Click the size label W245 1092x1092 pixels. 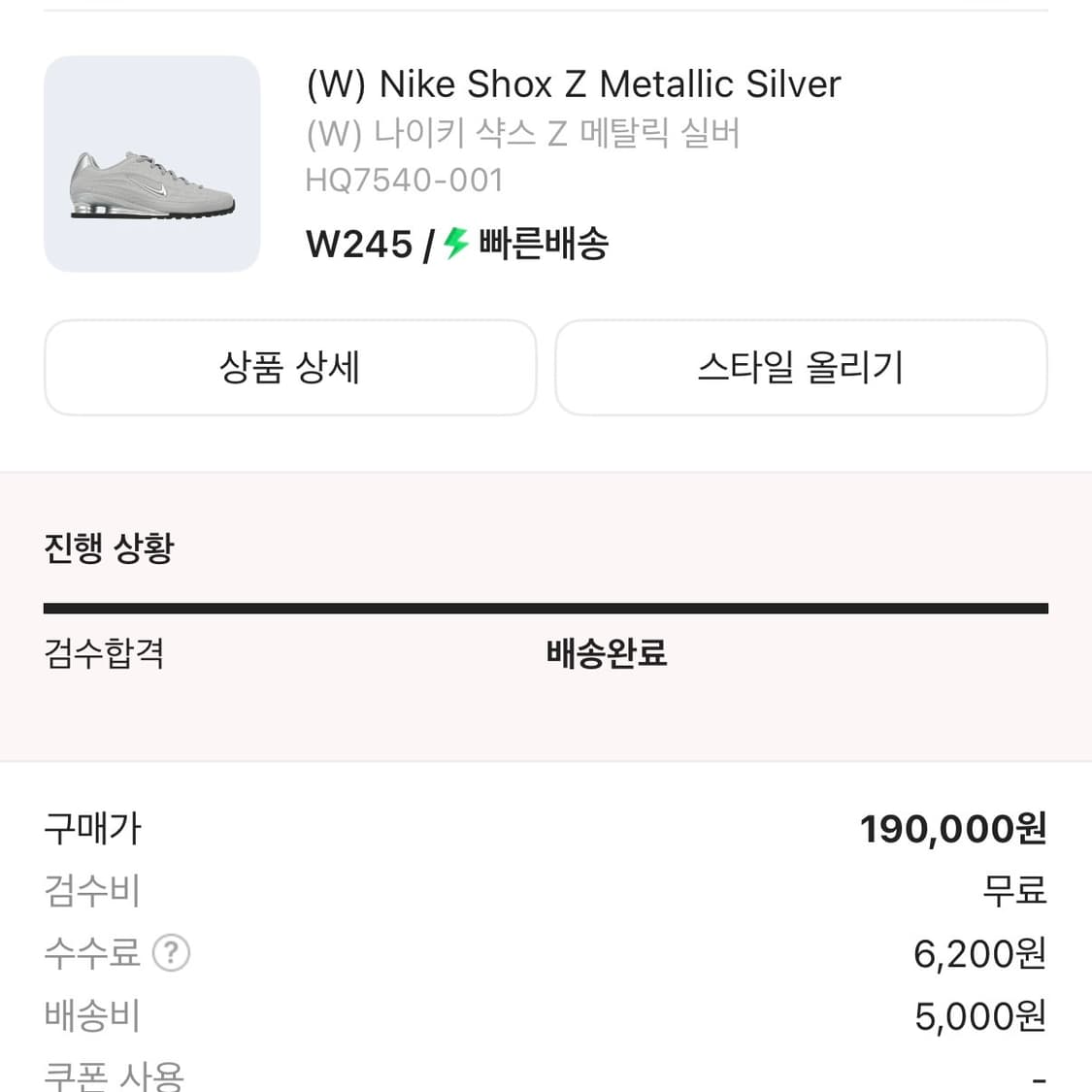[358, 244]
